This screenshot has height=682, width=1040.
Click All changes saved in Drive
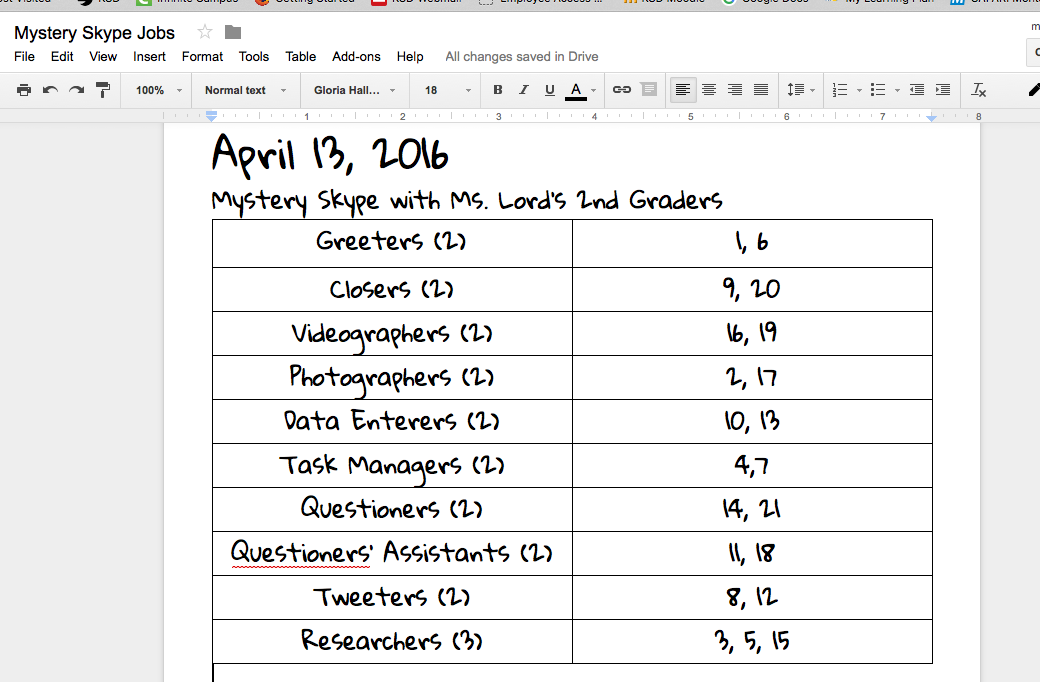click(521, 57)
